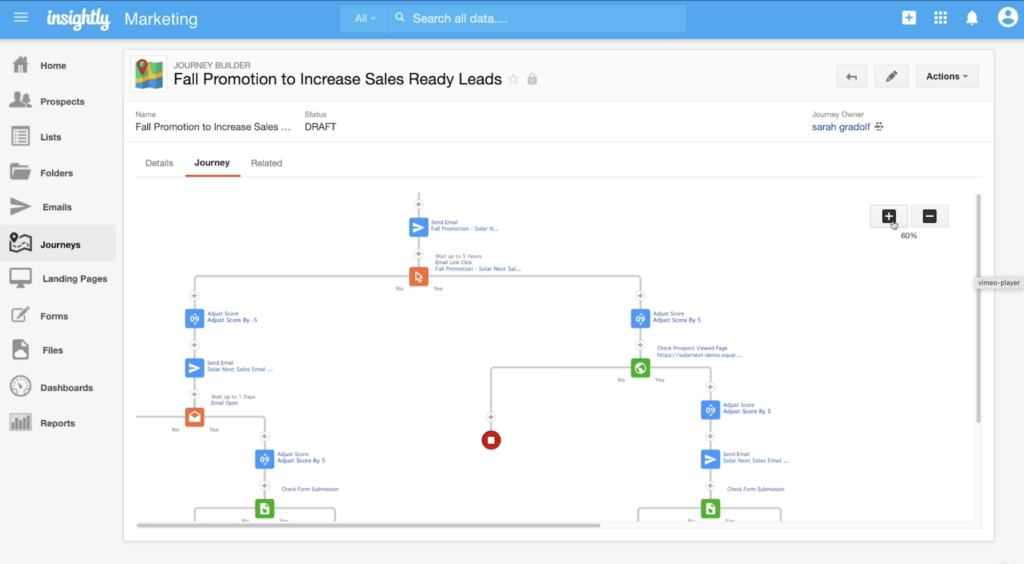Open the hamburger navigation menu
This screenshot has width=1024, height=564.
21,18
